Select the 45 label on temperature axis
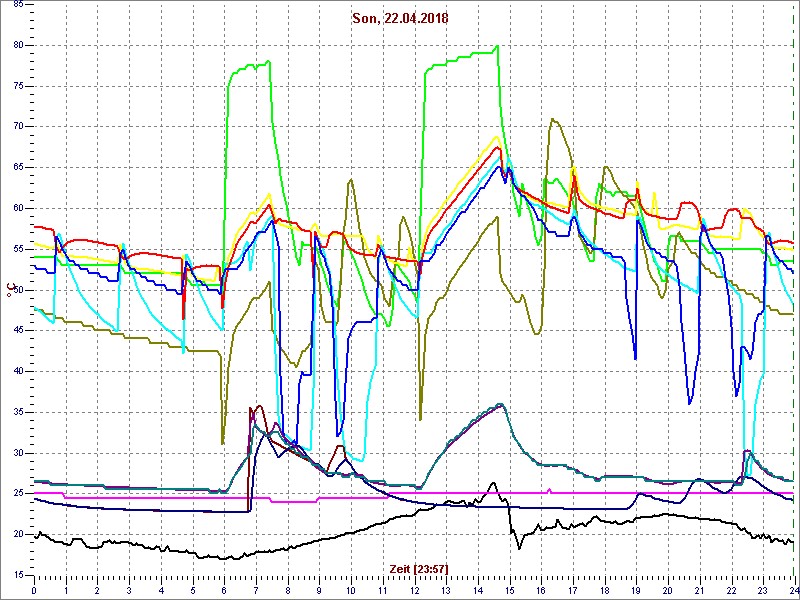This screenshot has height=600, width=800. coord(17,331)
